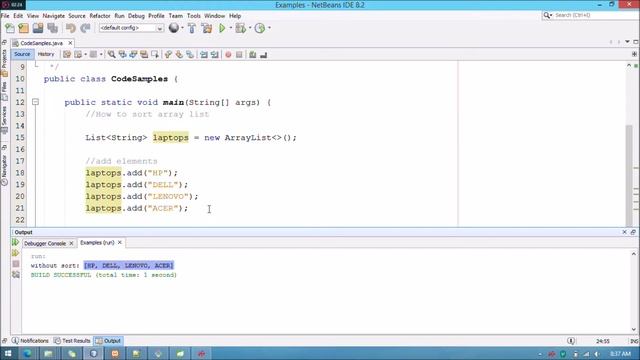Click the editor vertical scrollbar thumb
Image resolution: width=640 pixels, height=360 pixels.
point(629,176)
